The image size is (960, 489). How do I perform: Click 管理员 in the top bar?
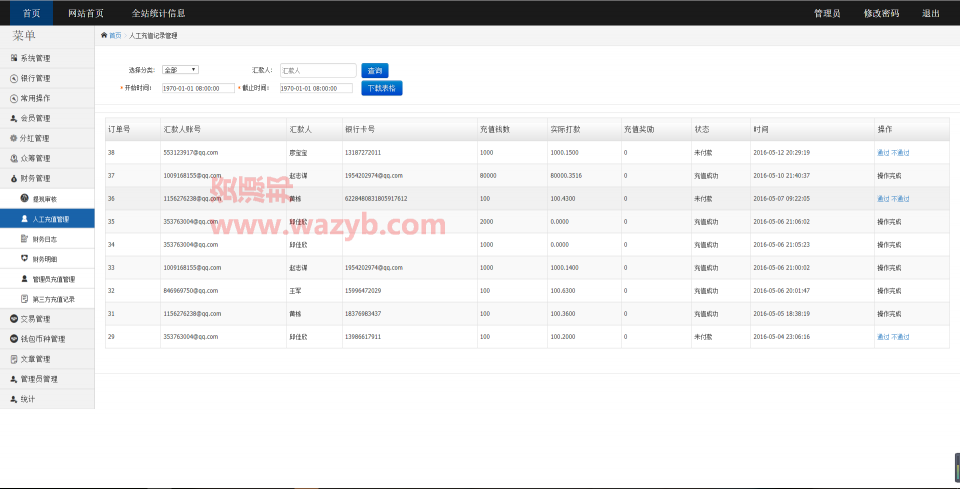827,13
